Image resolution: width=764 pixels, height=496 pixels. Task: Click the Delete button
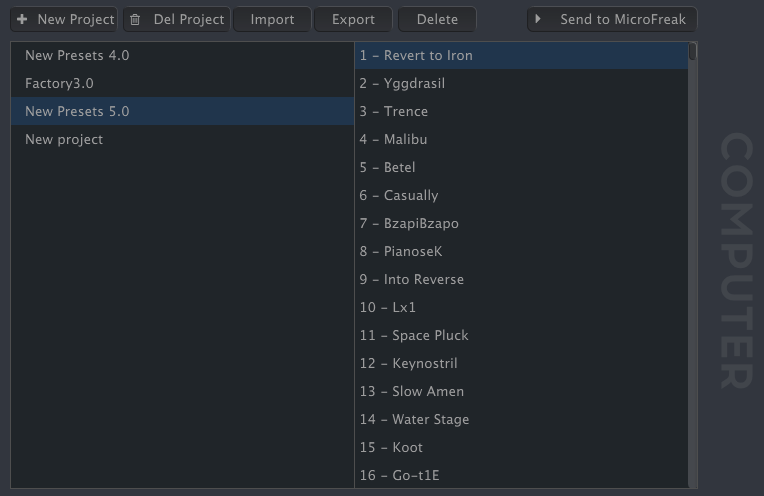pyautogui.click(x=437, y=19)
